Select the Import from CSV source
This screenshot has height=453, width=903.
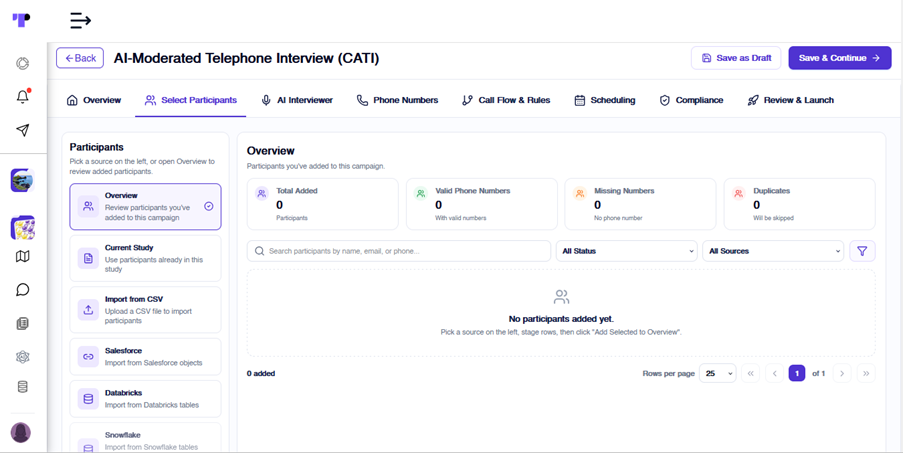(x=145, y=310)
